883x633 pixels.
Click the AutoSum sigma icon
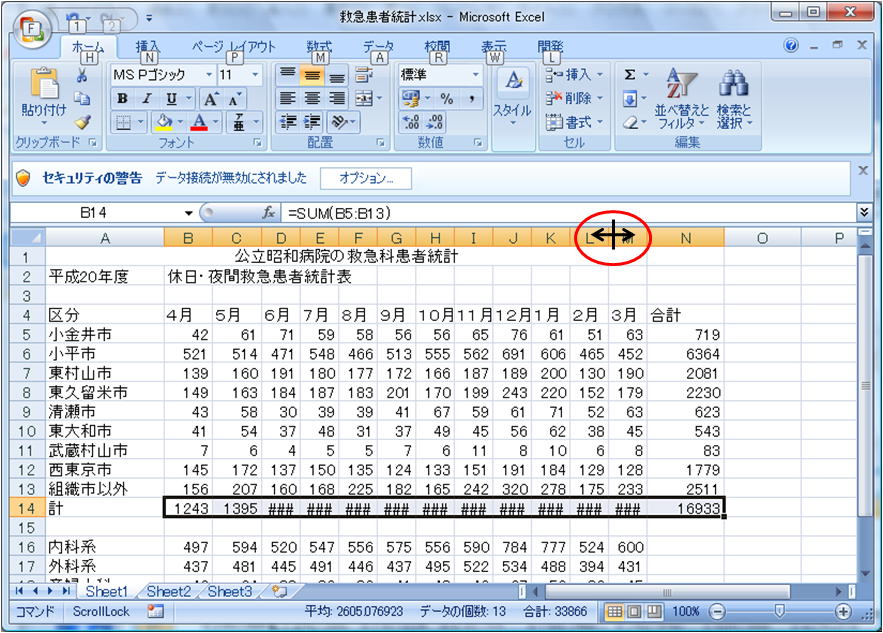pyautogui.click(x=630, y=75)
